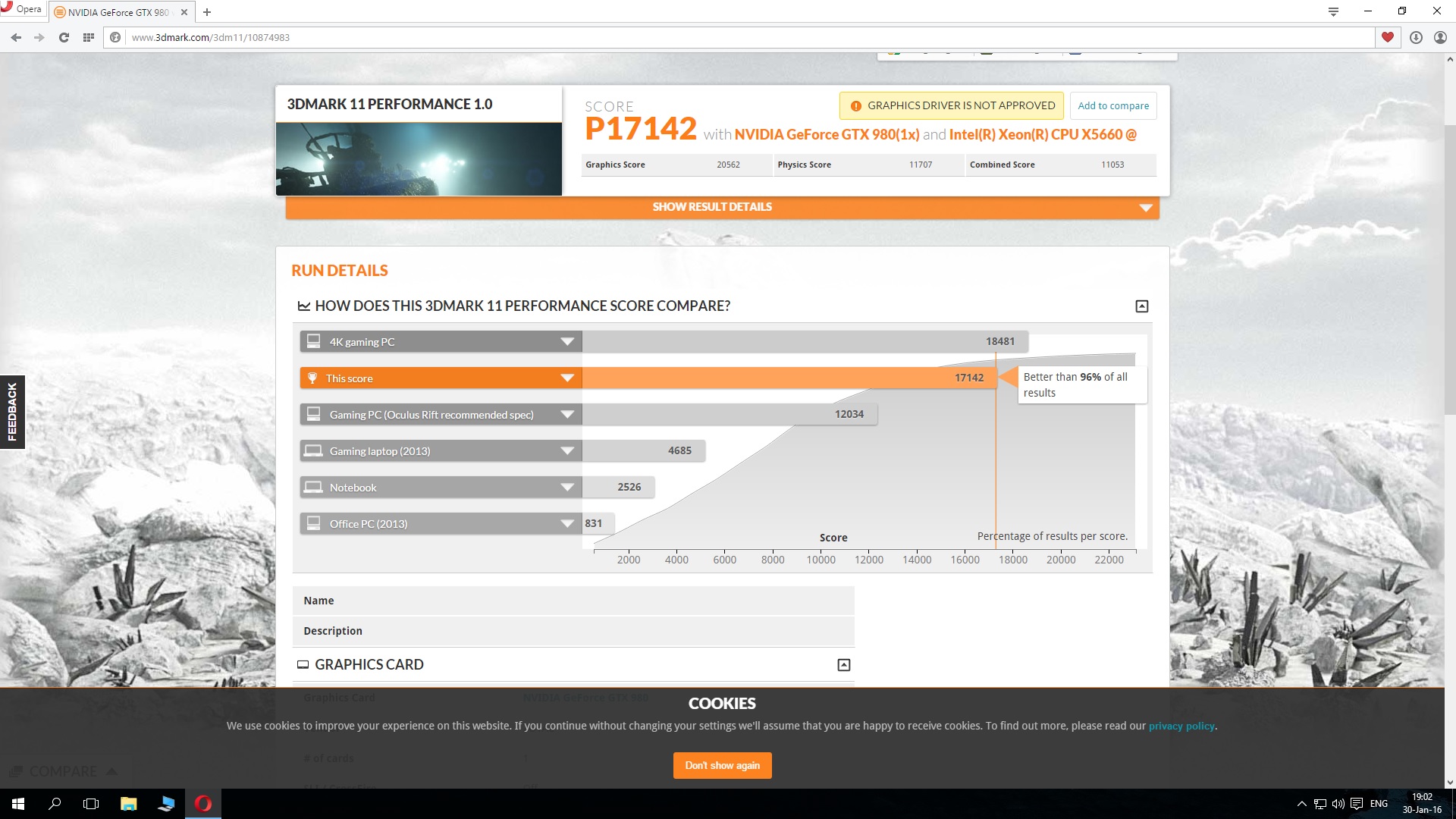The height and width of the screenshot is (819, 1456).
Task: Toggle the Compare panel at bottom left
Action: click(64, 771)
